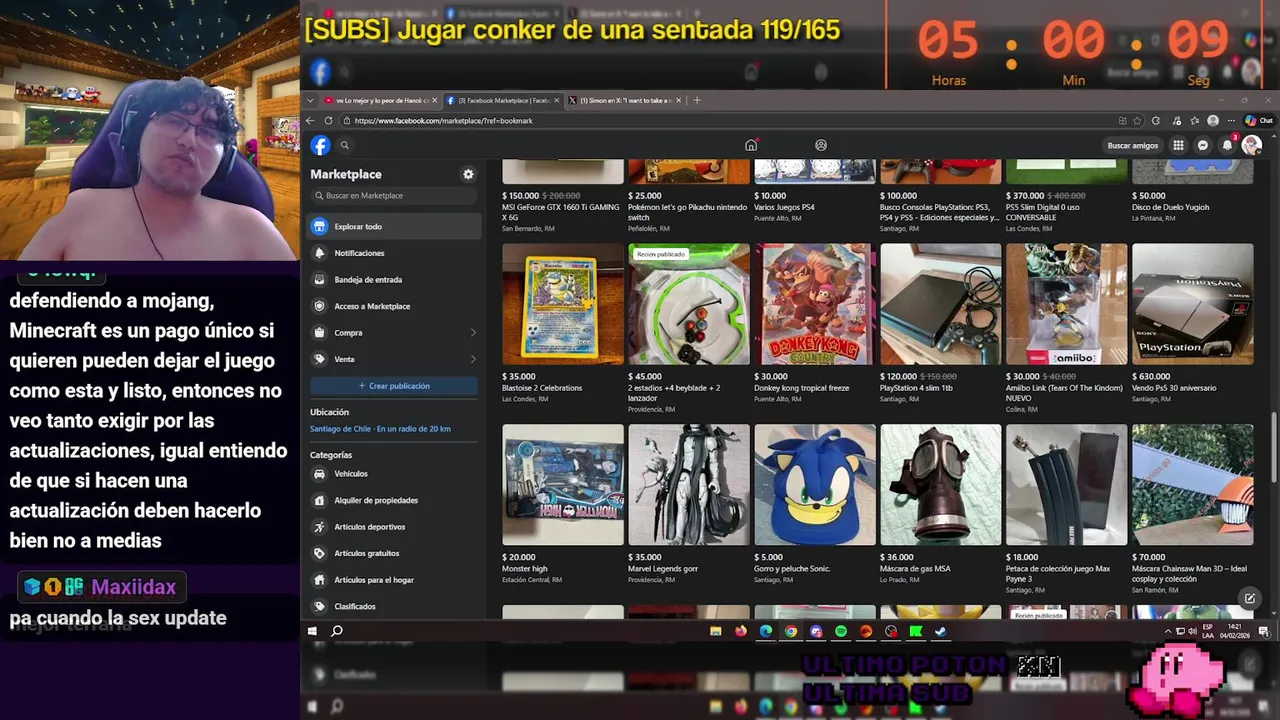This screenshot has height=720, width=1280.
Task: Select the Facebook Marketplace browser tab
Action: [x=501, y=100]
